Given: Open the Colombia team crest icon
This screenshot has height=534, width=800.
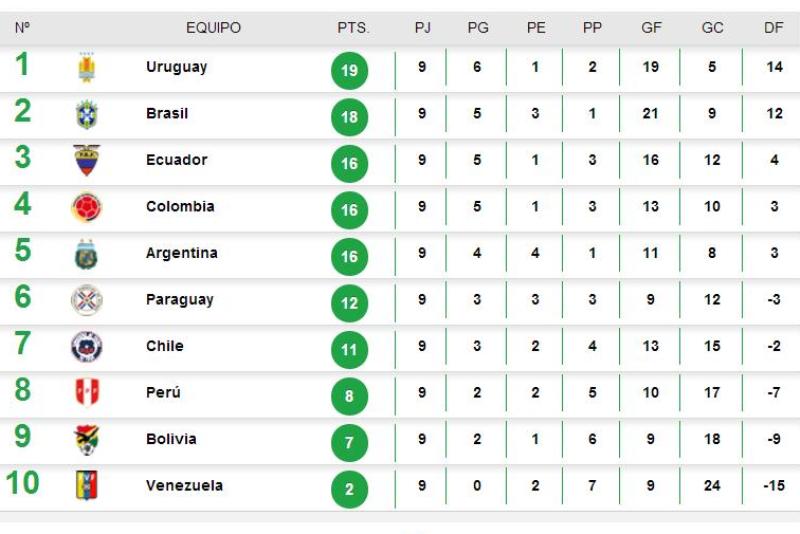Looking at the screenshot, I should click(87, 207).
